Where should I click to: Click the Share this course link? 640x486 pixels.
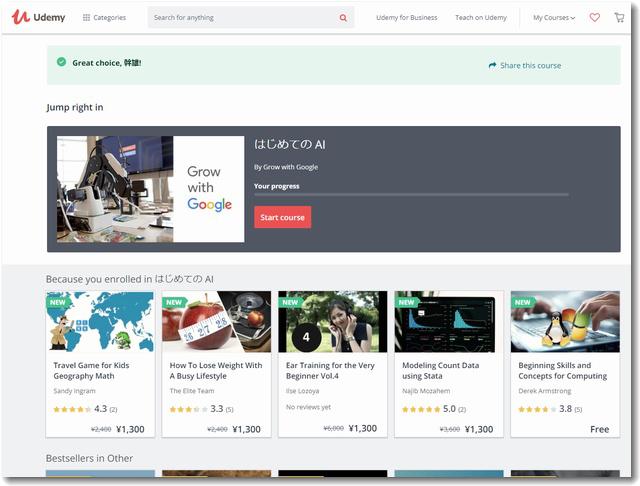(x=530, y=65)
